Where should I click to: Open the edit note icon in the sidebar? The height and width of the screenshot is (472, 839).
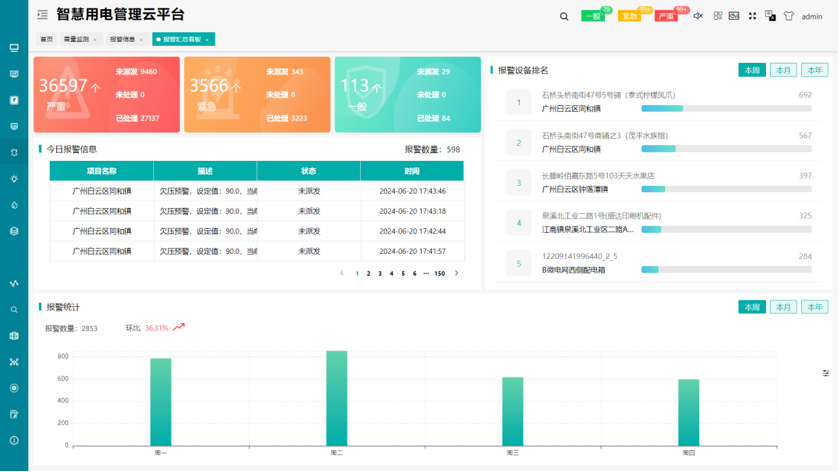click(x=14, y=414)
